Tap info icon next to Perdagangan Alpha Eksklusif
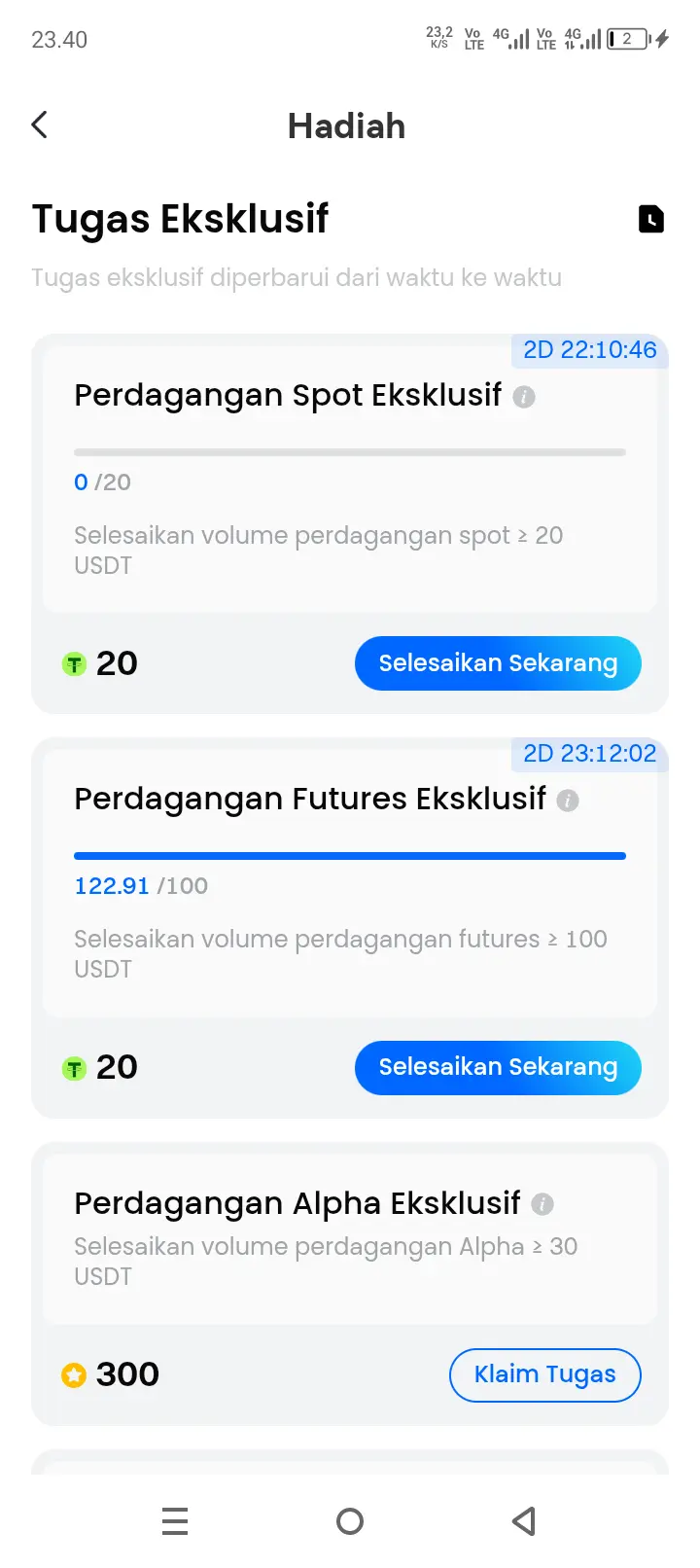The width and height of the screenshot is (700, 1568). 542,1204
